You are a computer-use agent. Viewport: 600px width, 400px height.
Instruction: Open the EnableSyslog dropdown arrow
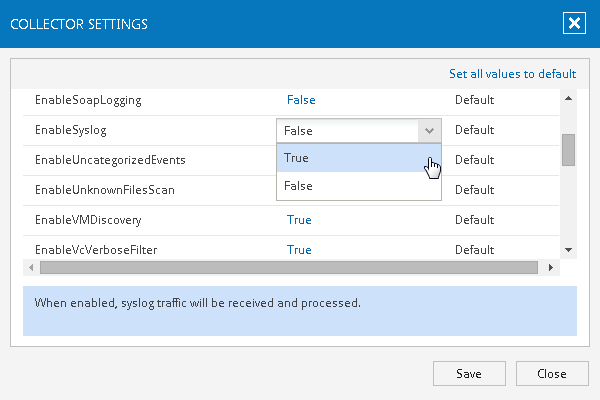click(x=428, y=130)
